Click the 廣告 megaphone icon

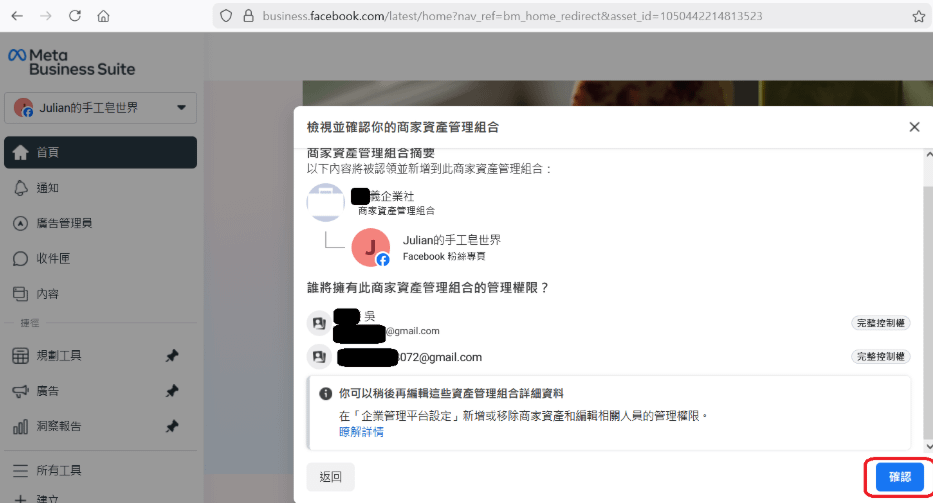20,391
